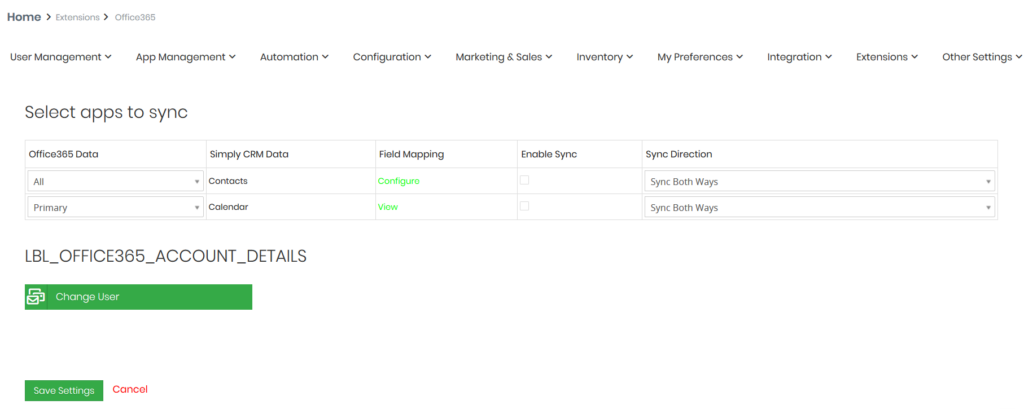1024x409 pixels.
Task: Open View field mapping for Calendar
Action: point(388,206)
